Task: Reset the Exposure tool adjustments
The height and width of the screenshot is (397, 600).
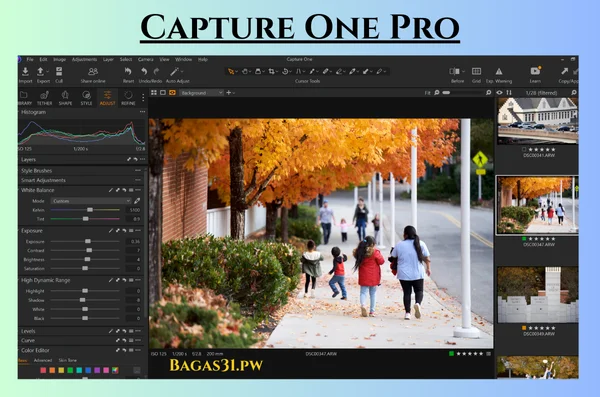Action: click(x=124, y=230)
